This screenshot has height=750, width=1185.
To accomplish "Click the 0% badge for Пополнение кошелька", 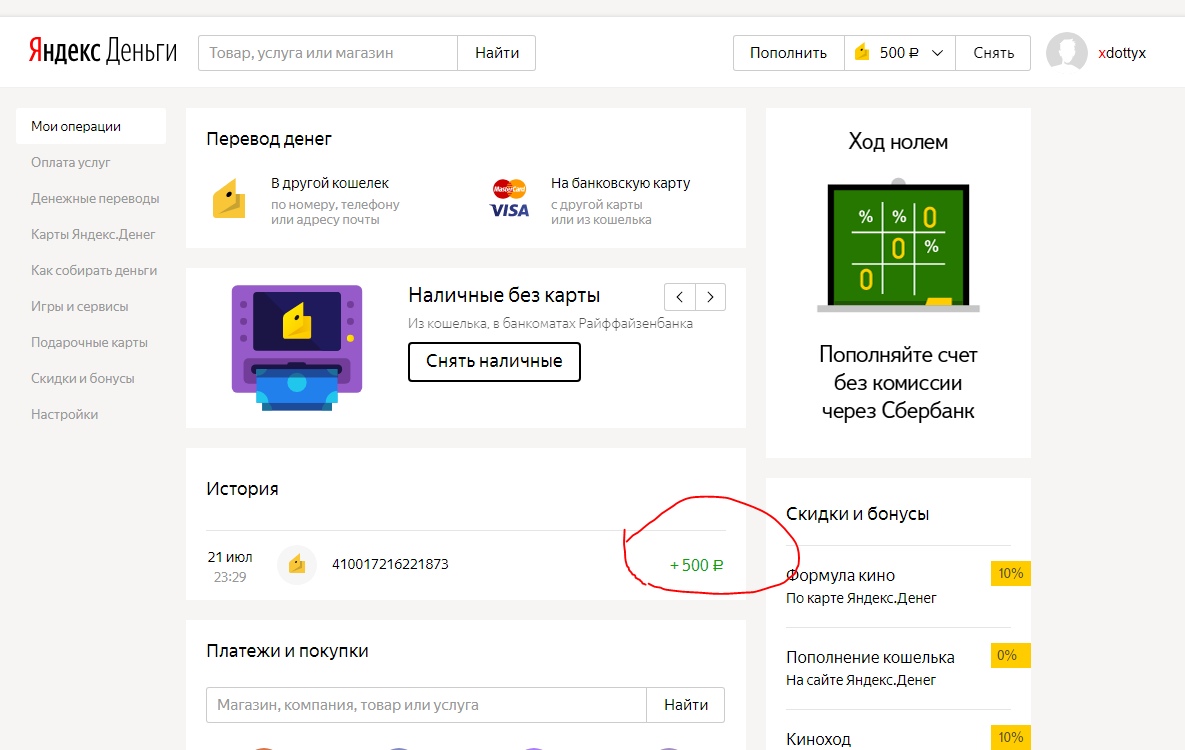I will (1007, 656).
